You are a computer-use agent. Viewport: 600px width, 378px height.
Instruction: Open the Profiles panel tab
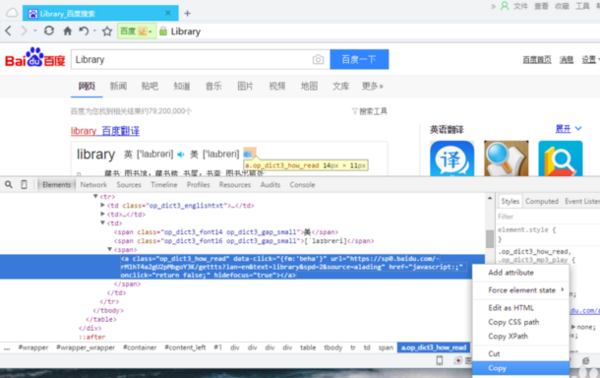tap(198, 185)
